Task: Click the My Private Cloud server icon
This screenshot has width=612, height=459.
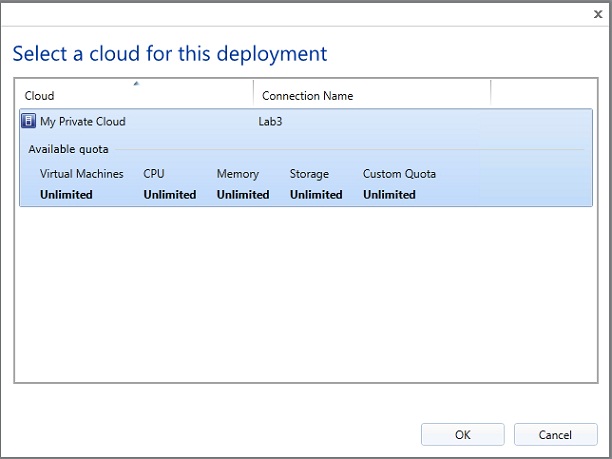Action: [28, 121]
